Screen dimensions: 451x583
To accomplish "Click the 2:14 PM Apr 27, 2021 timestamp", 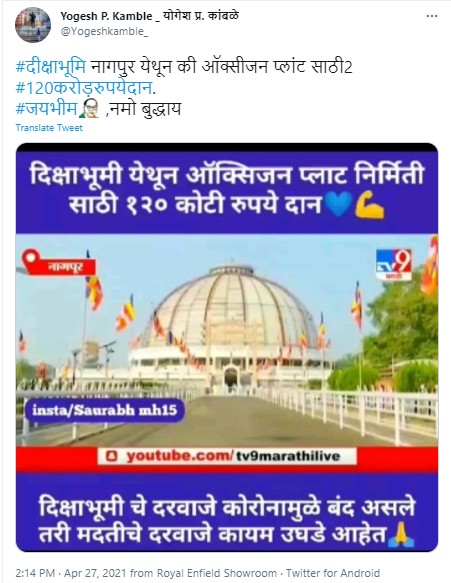I will coord(71,573).
